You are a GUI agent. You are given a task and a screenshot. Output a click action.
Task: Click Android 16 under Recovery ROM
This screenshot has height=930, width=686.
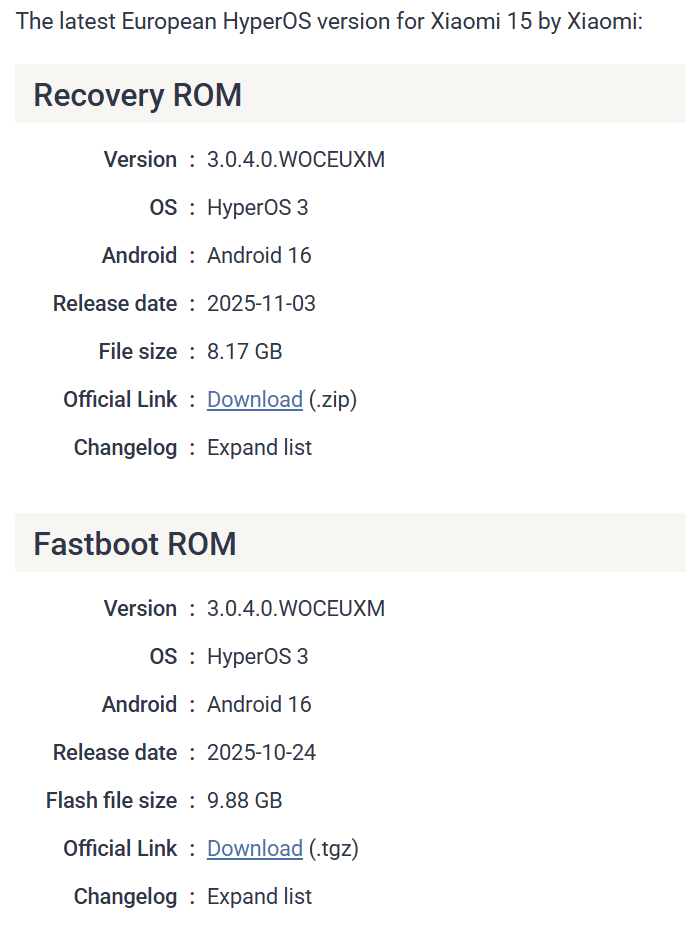(259, 256)
